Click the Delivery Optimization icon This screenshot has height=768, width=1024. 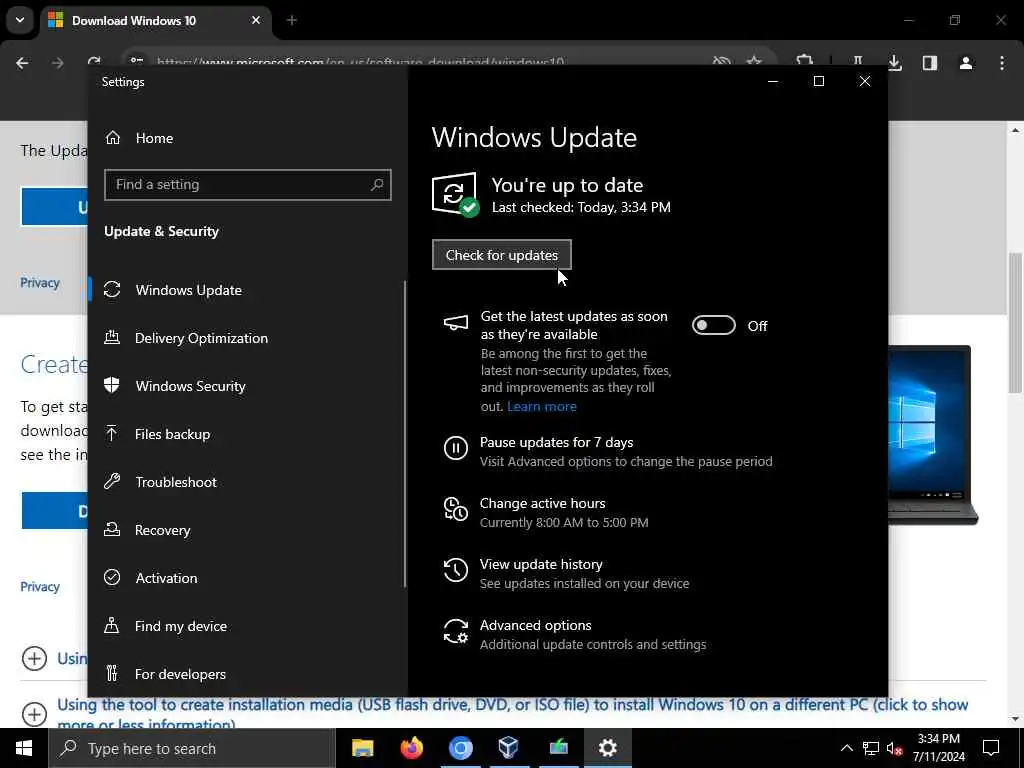[x=112, y=338]
